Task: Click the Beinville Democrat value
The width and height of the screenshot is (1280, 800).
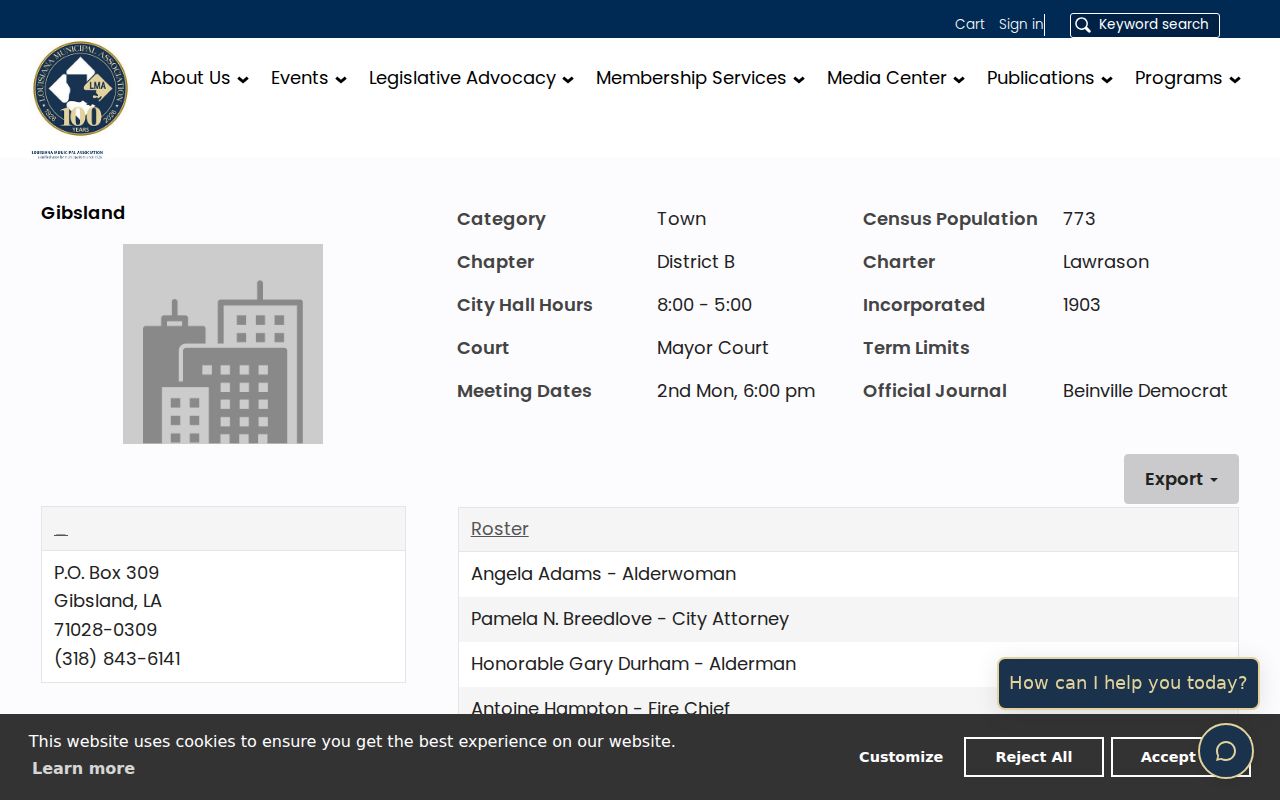Action: pyautogui.click(x=1145, y=391)
